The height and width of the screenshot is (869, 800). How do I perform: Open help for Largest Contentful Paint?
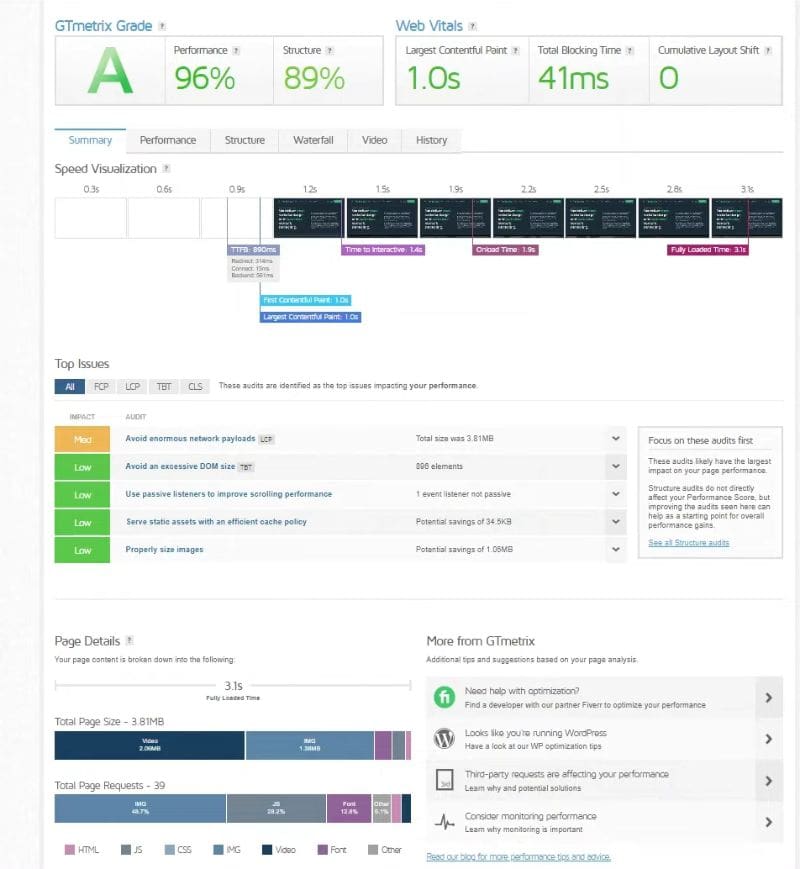(x=516, y=50)
